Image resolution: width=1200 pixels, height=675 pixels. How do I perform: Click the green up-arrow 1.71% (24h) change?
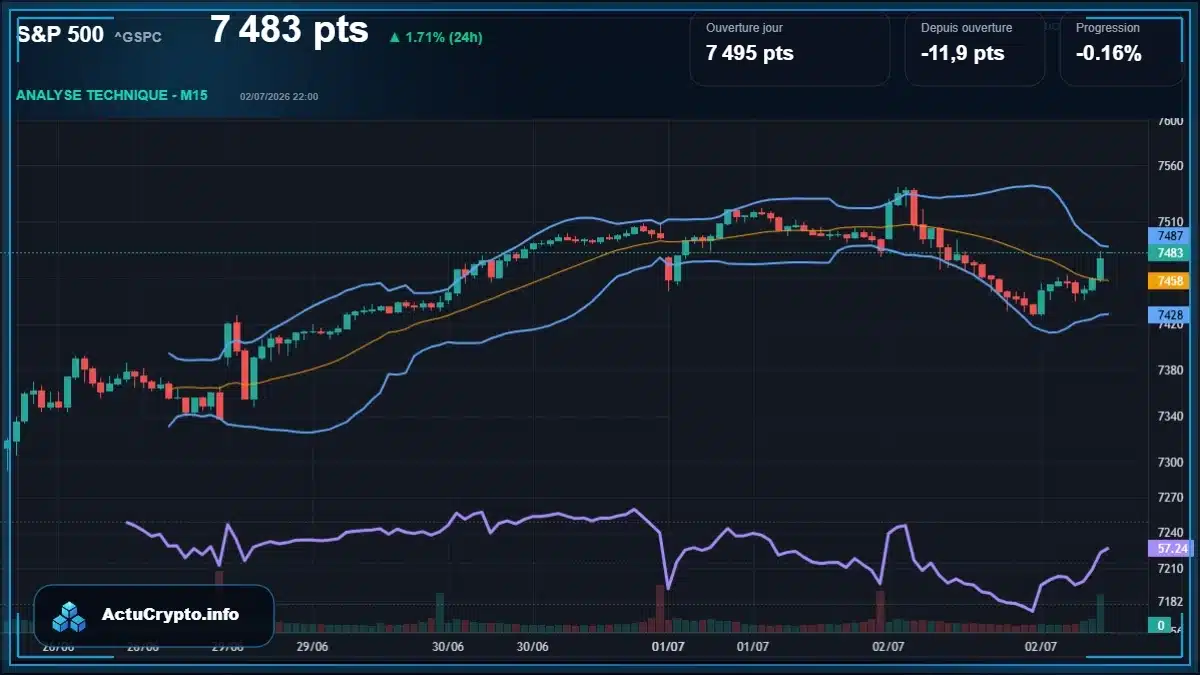[x=436, y=37]
